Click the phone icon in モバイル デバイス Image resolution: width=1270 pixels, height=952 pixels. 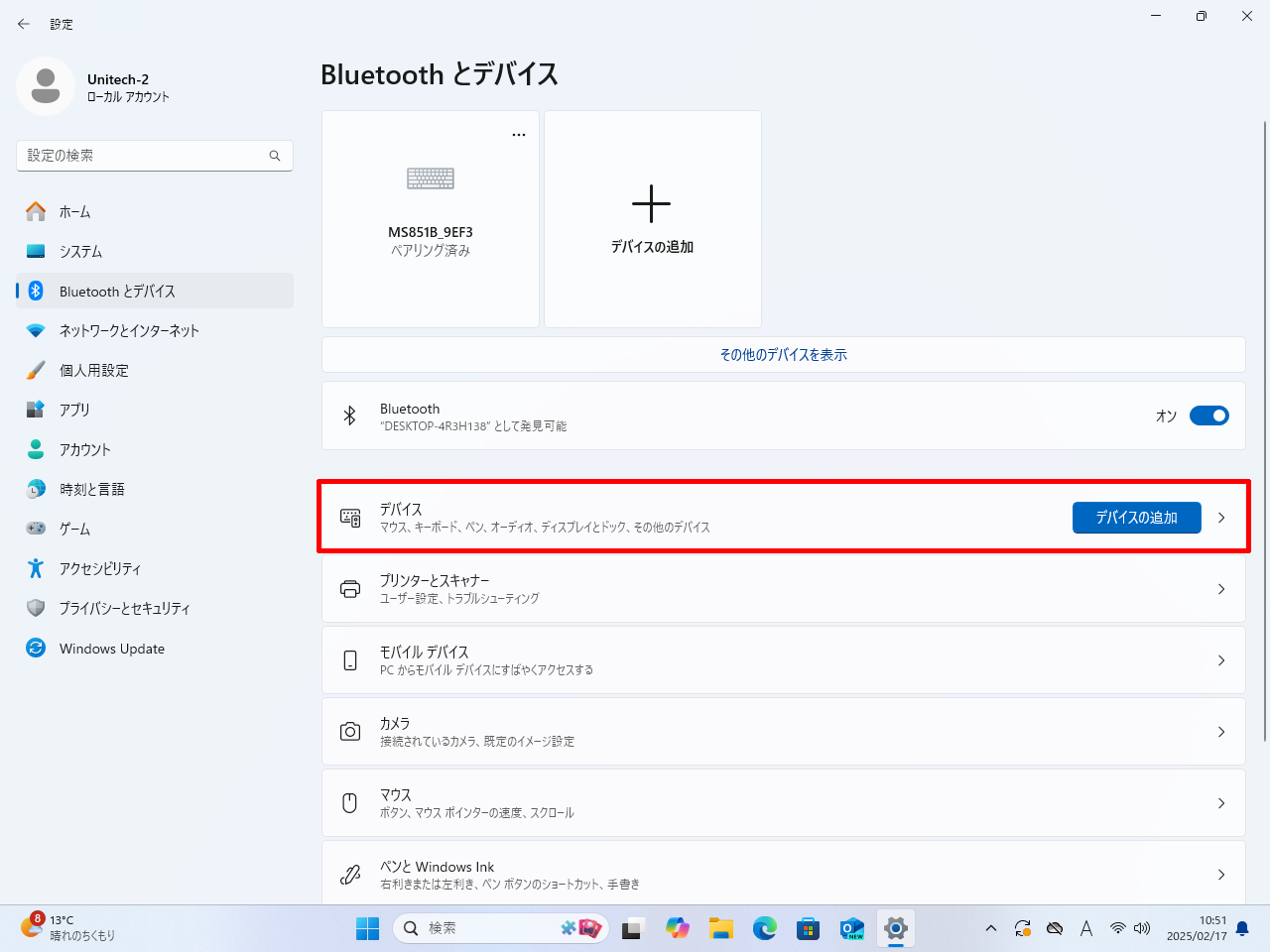click(x=350, y=660)
